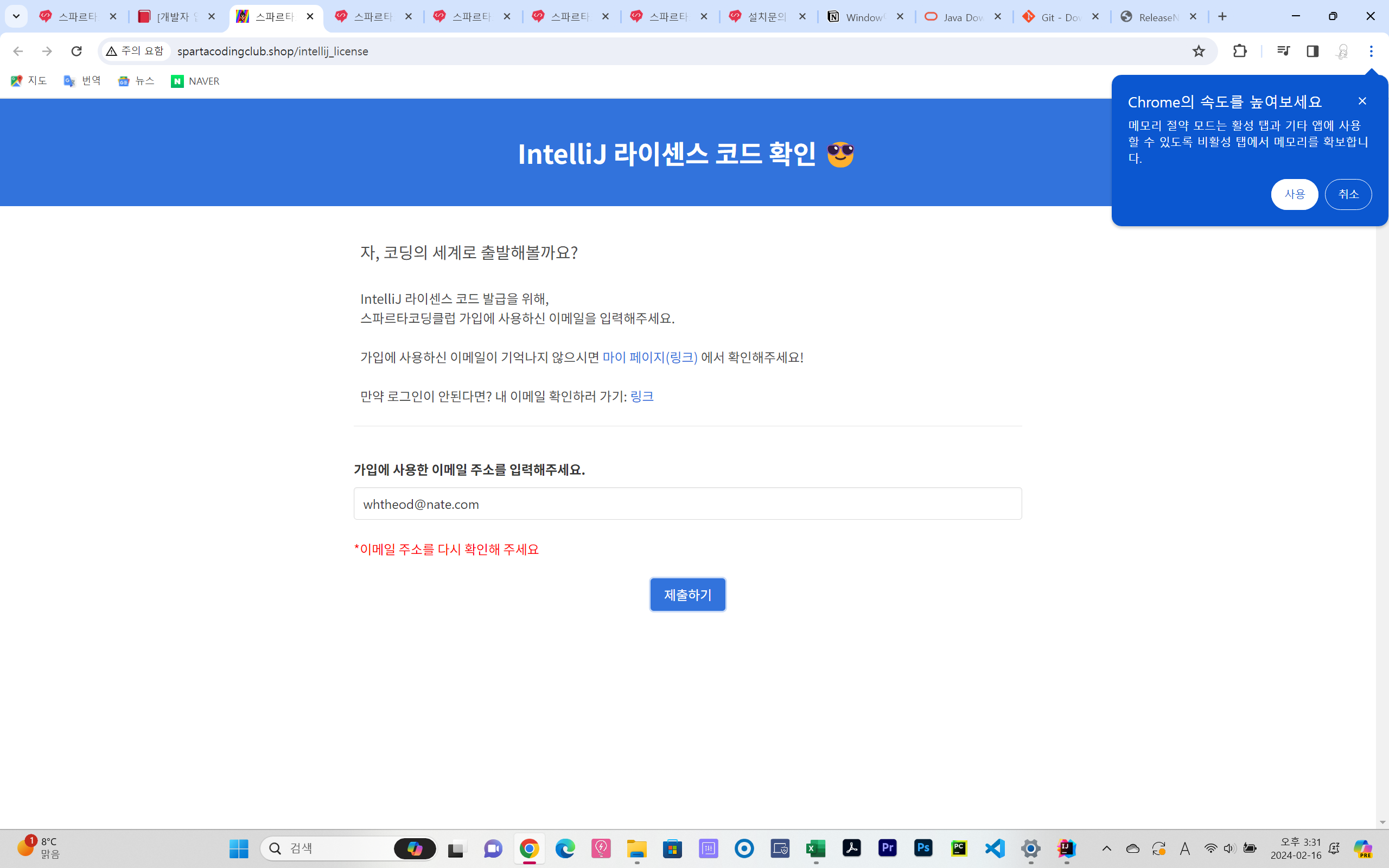Open the volume speaker tray icon

[x=1229, y=848]
